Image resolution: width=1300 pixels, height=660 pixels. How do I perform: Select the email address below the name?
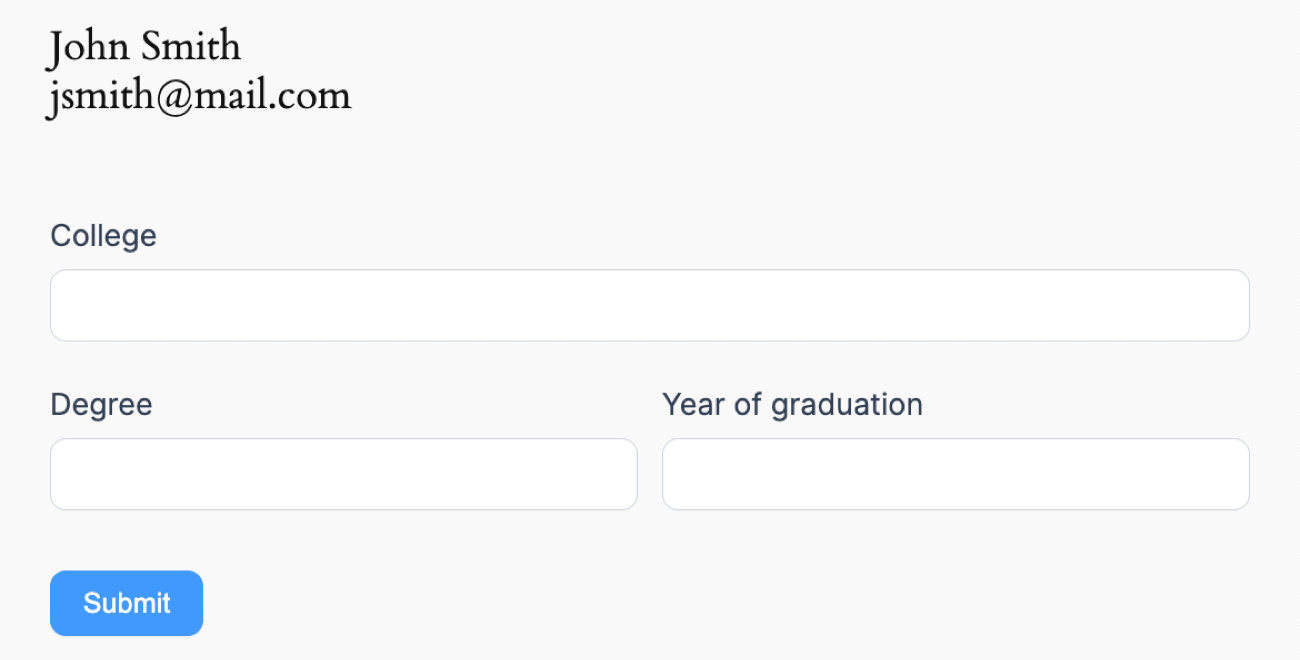click(x=200, y=96)
